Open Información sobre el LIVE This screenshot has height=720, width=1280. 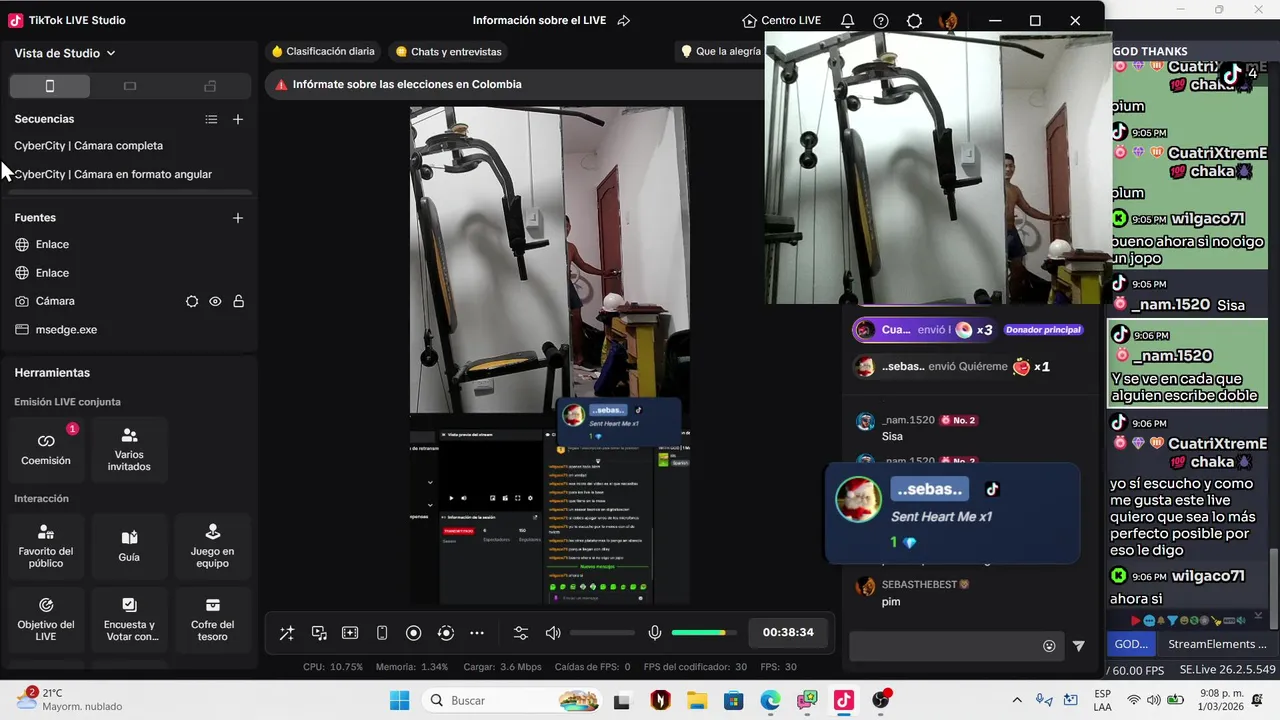pyautogui.click(x=541, y=20)
